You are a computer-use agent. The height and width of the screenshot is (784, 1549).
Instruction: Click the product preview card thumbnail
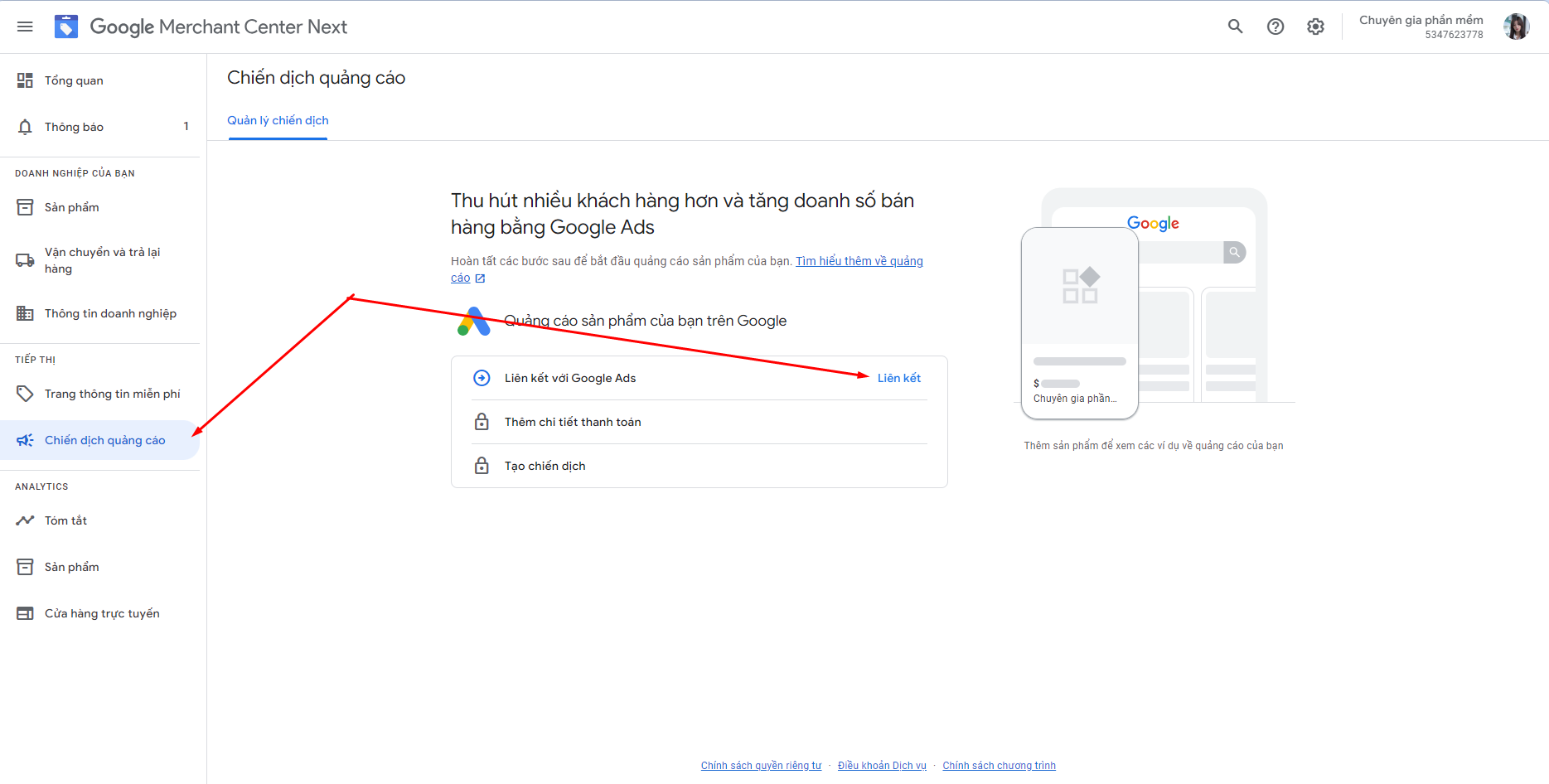point(1080,286)
